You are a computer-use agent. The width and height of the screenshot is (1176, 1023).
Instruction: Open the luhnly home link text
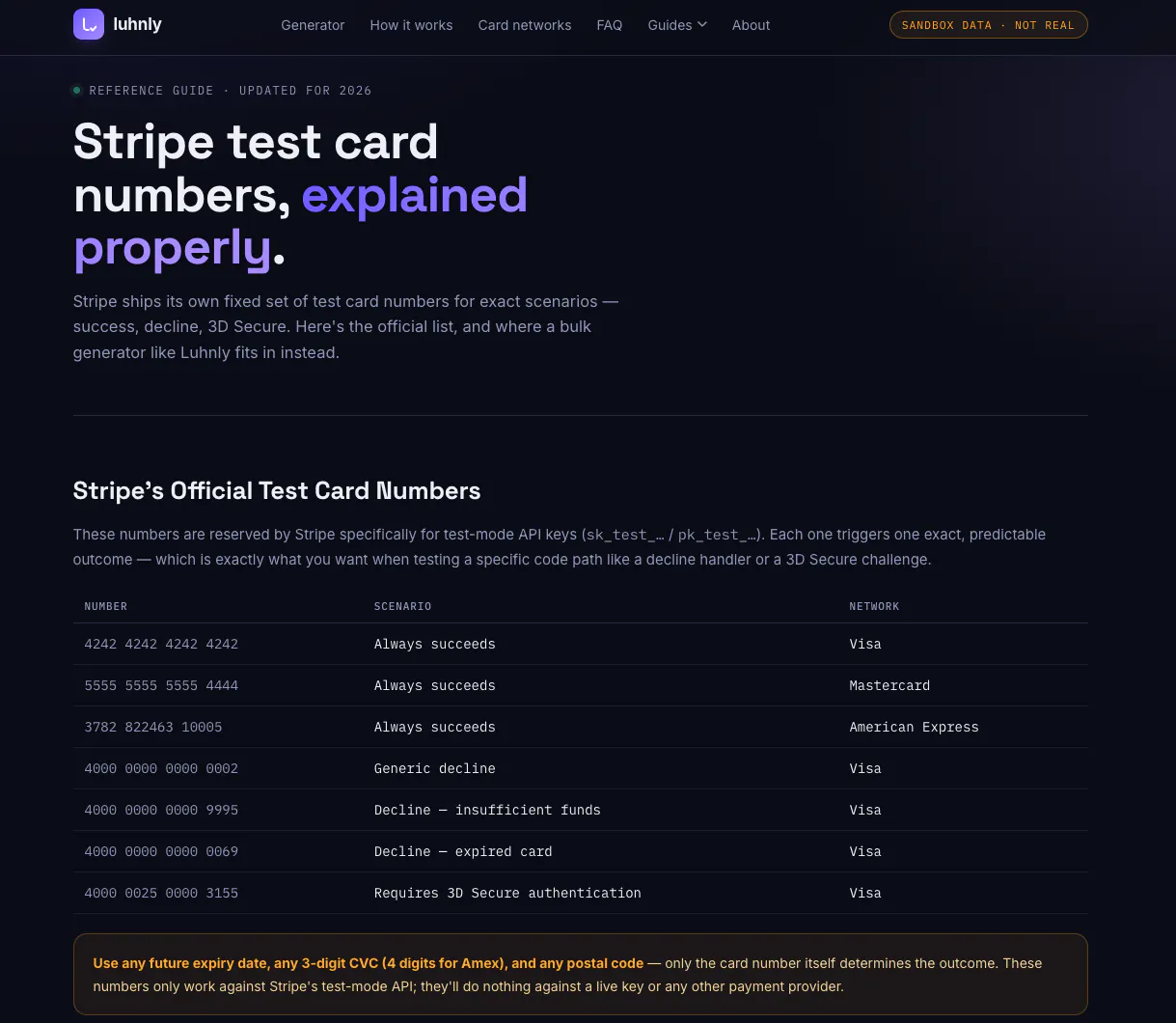point(137,25)
